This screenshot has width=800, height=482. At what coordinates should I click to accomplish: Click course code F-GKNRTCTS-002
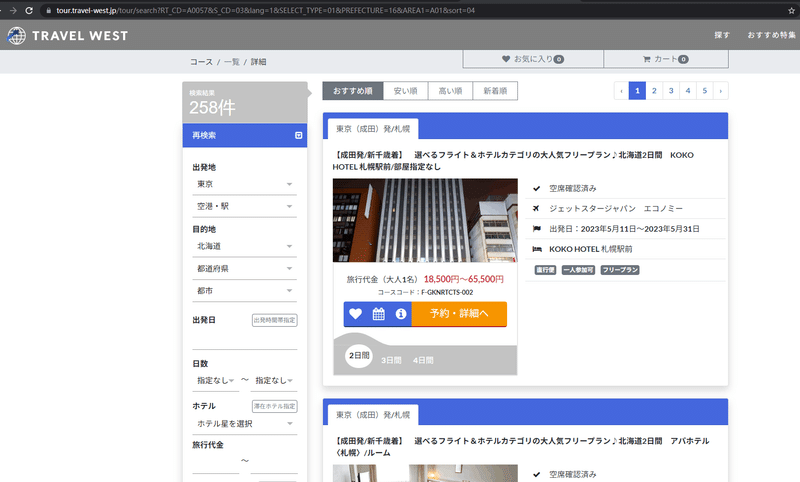pyautogui.click(x=447, y=292)
